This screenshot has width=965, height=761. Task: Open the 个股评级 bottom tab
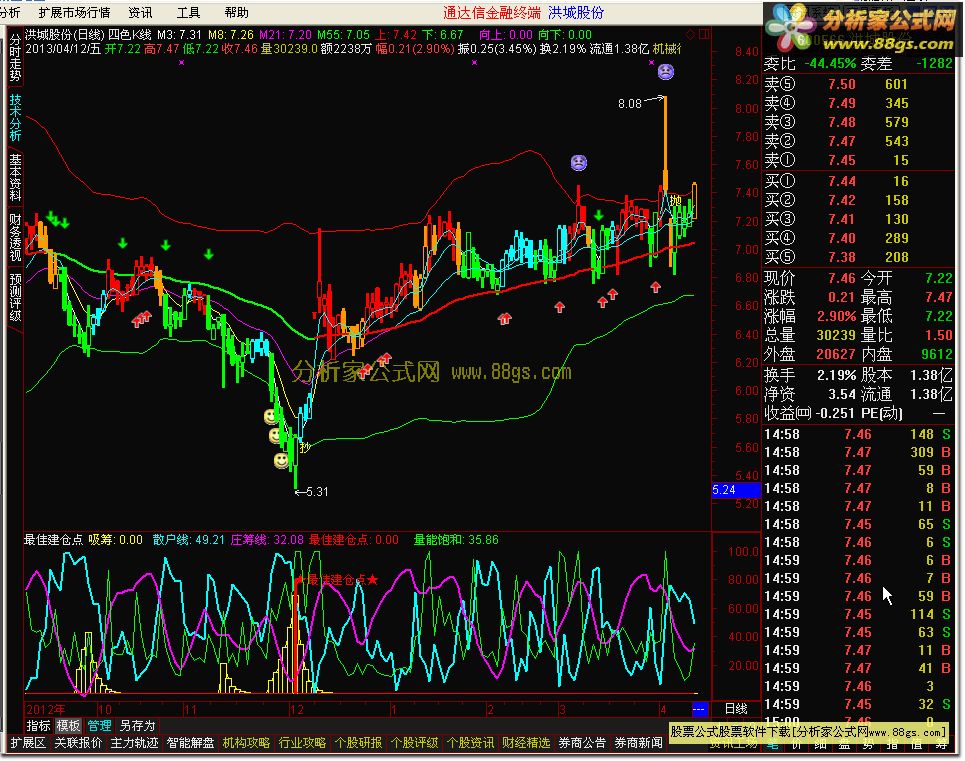[x=414, y=743]
